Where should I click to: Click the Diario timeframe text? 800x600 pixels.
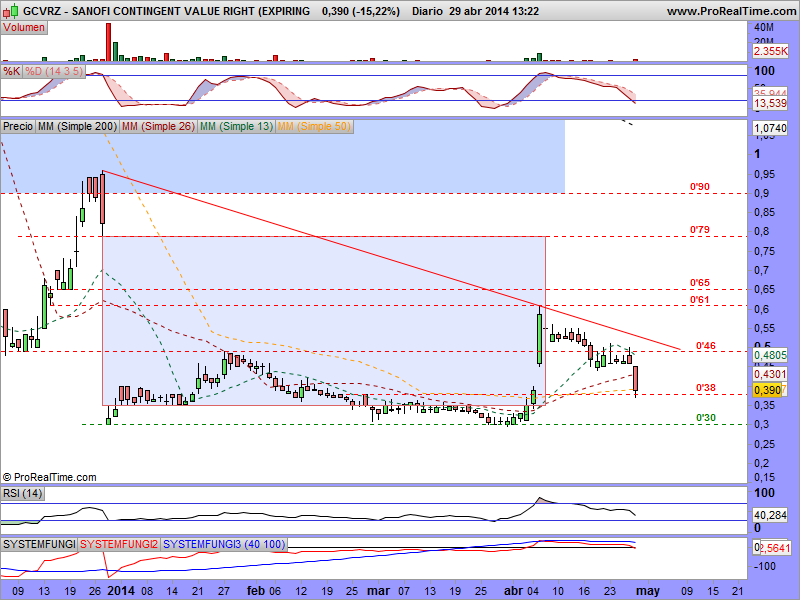pyautogui.click(x=427, y=11)
